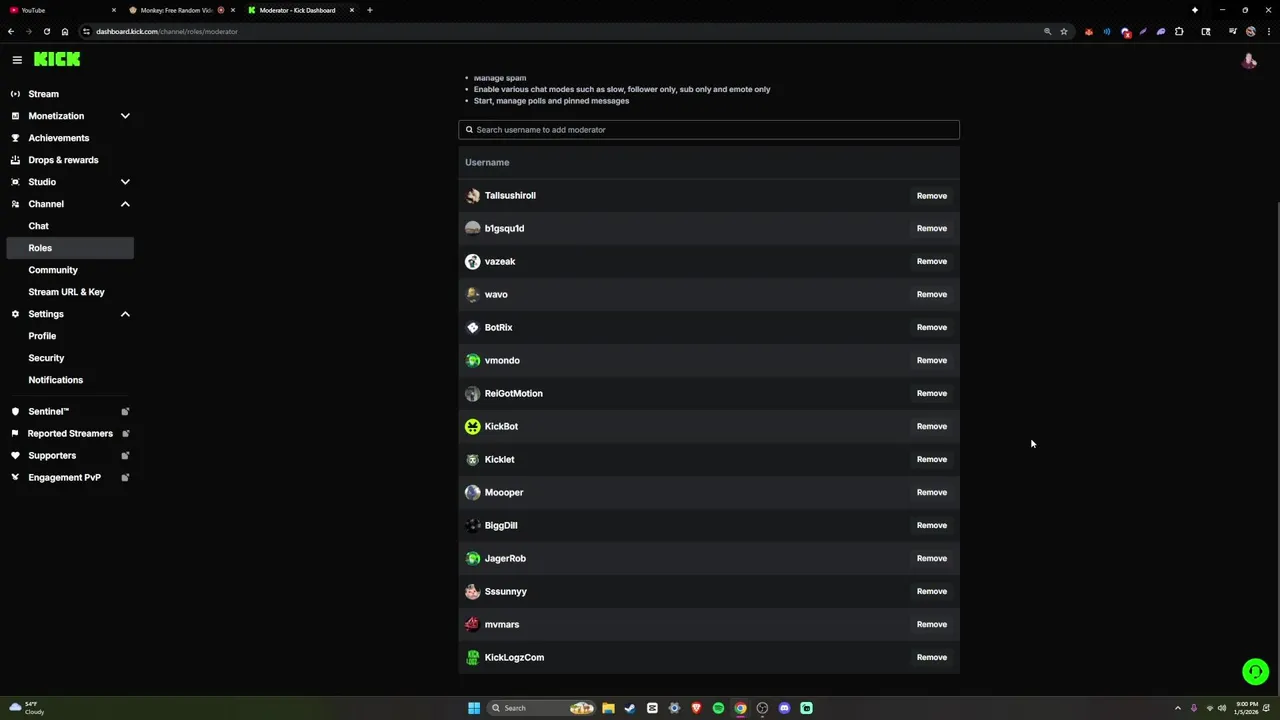
Task: Remove moderator Kicklet
Action: [x=931, y=460]
